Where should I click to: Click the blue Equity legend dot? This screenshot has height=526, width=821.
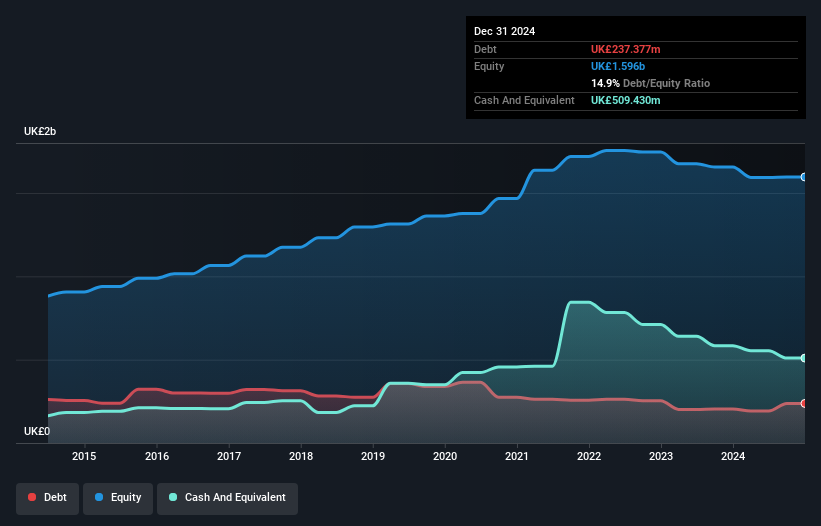tap(99, 497)
